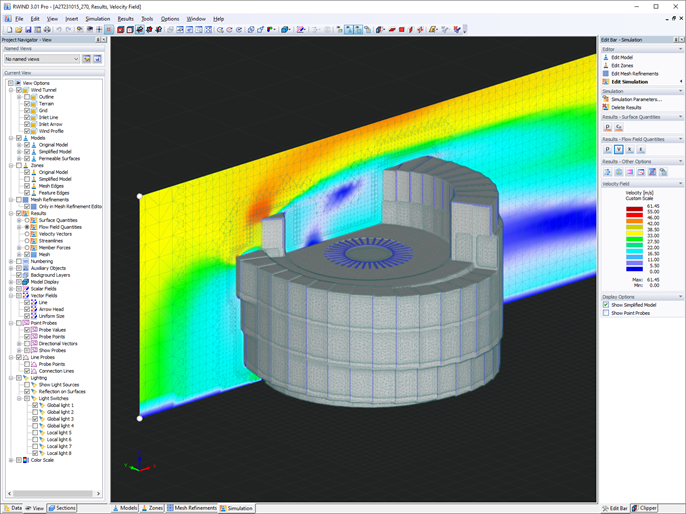Collapse the Wind Tunnel tree node

(11, 90)
